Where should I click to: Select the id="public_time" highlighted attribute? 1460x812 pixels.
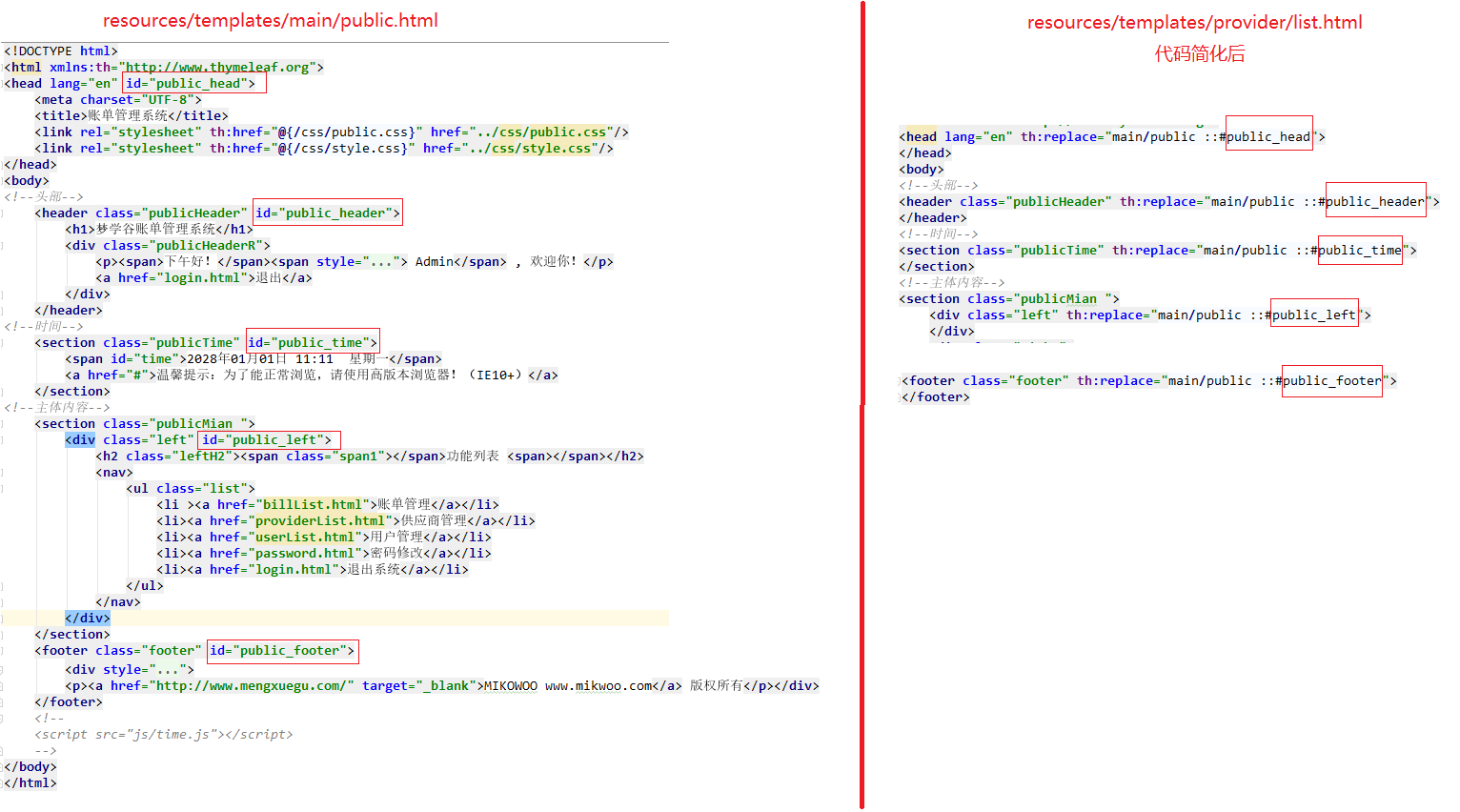point(312,341)
